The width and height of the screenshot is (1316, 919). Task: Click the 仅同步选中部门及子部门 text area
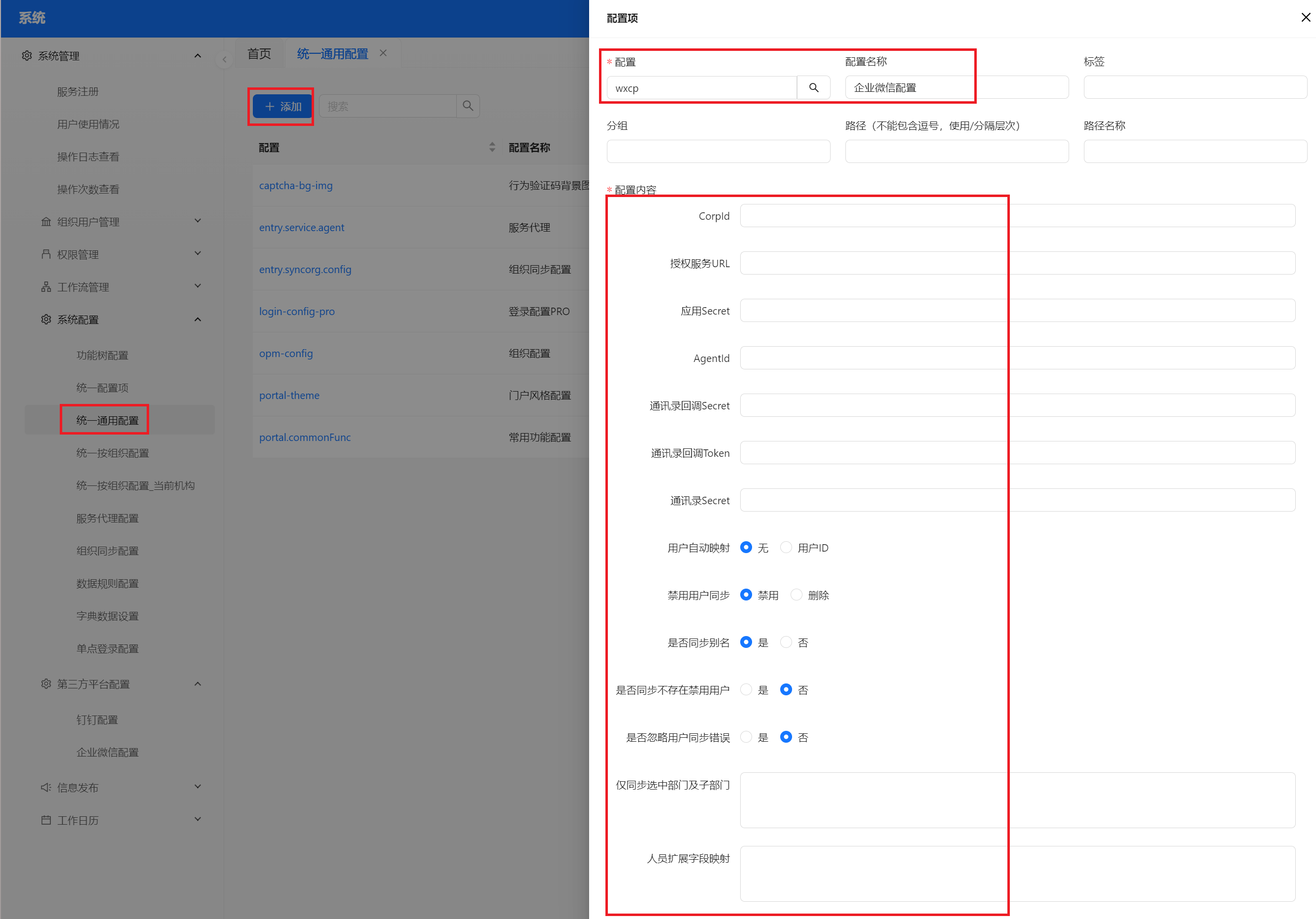tap(1017, 800)
